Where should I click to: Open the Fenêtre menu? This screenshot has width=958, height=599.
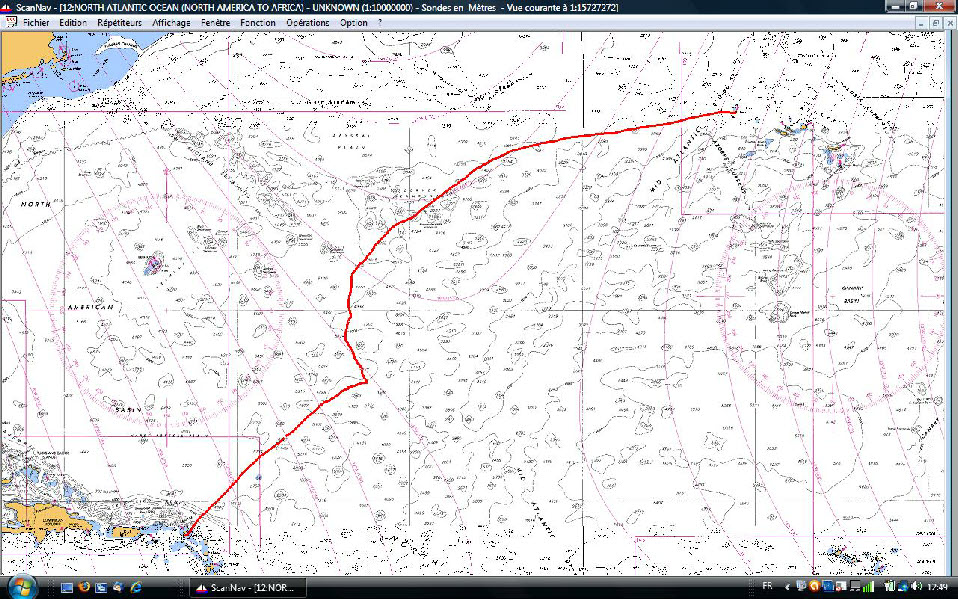(x=215, y=22)
